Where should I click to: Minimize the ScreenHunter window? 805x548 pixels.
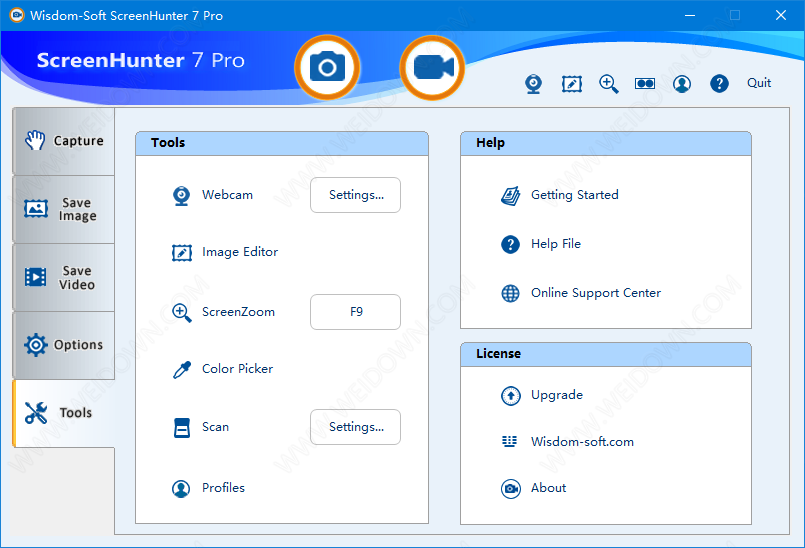tap(690, 15)
